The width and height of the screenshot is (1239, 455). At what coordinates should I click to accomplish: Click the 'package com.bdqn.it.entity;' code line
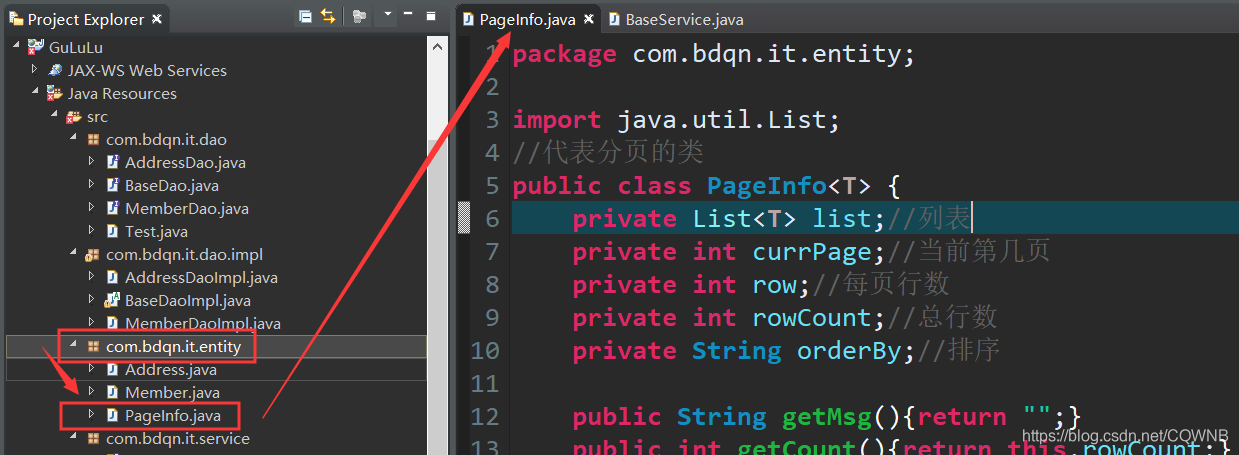pyautogui.click(x=713, y=54)
